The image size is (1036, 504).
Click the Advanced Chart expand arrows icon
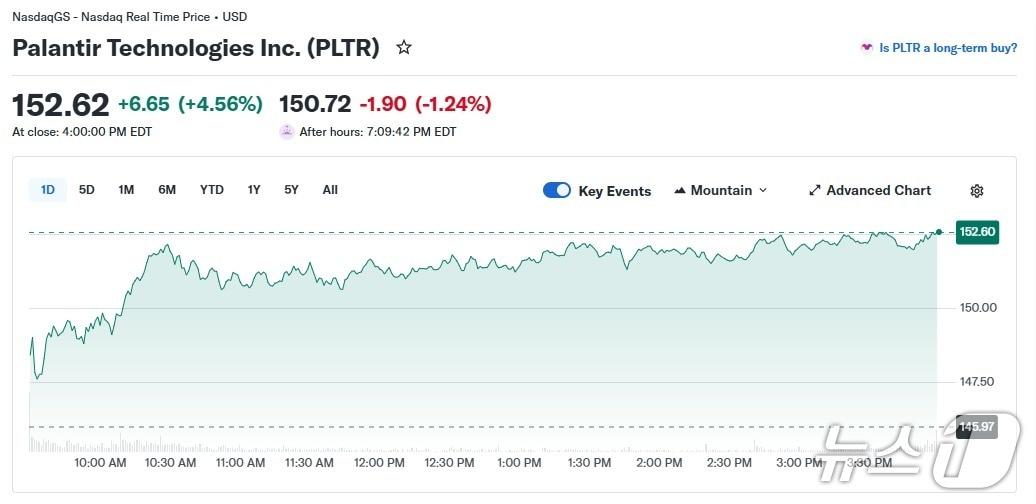point(814,190)
